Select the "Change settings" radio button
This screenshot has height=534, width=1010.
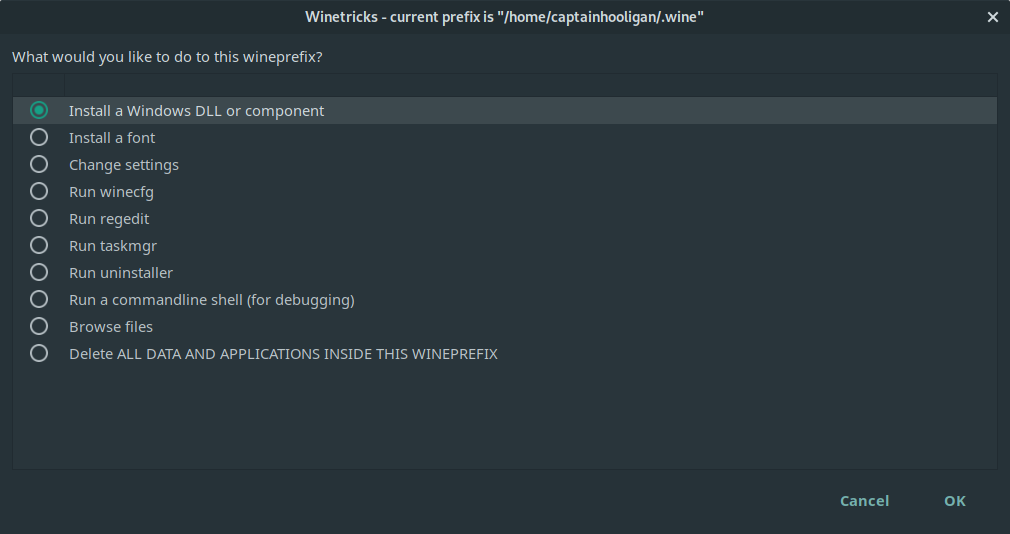click(x=39, y=165)
